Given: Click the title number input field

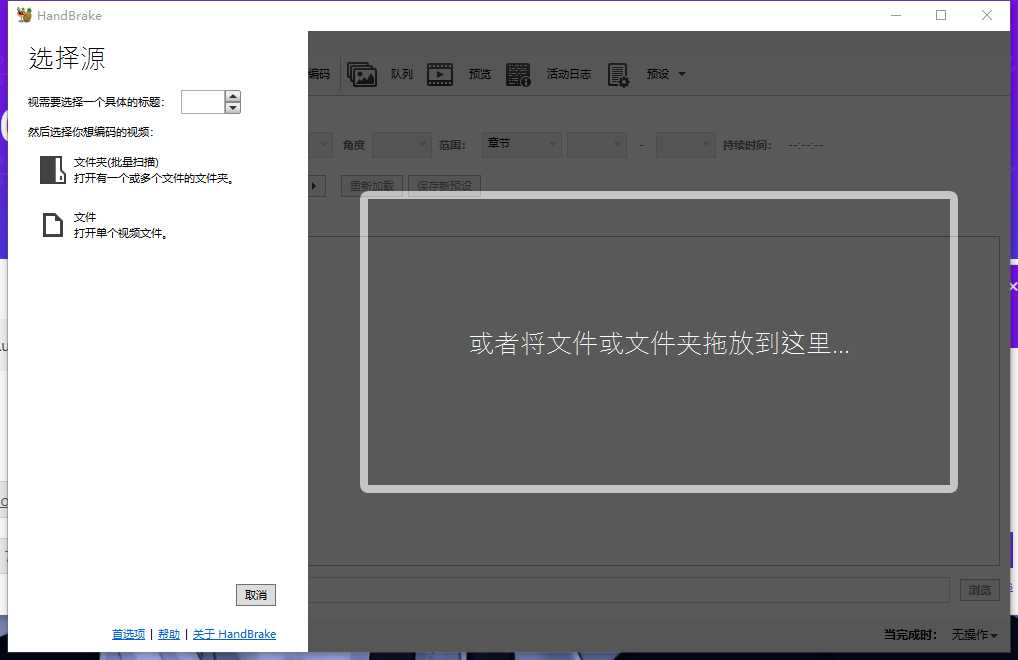Looking at the screenshot, I should point(202,102).
